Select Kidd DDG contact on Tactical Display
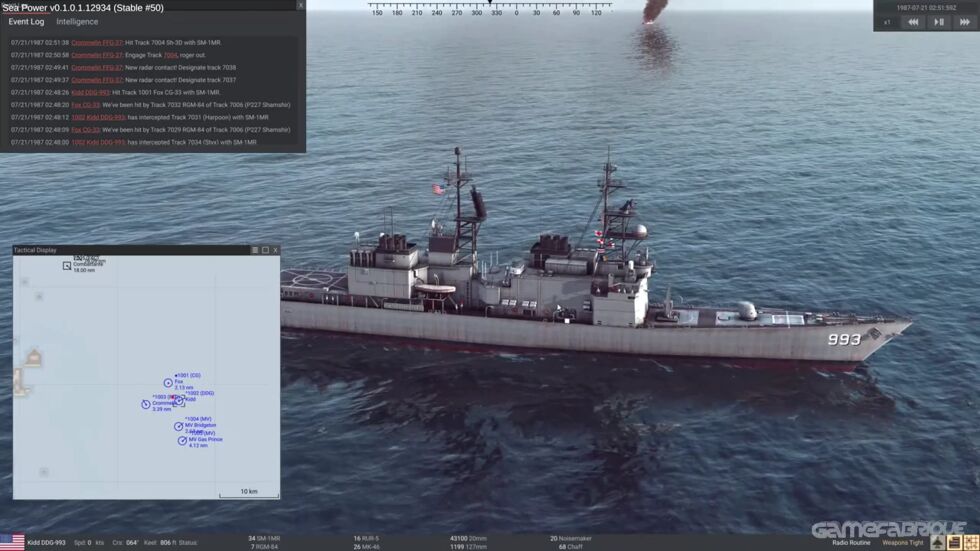980x551 pixels. click(179, 400)
